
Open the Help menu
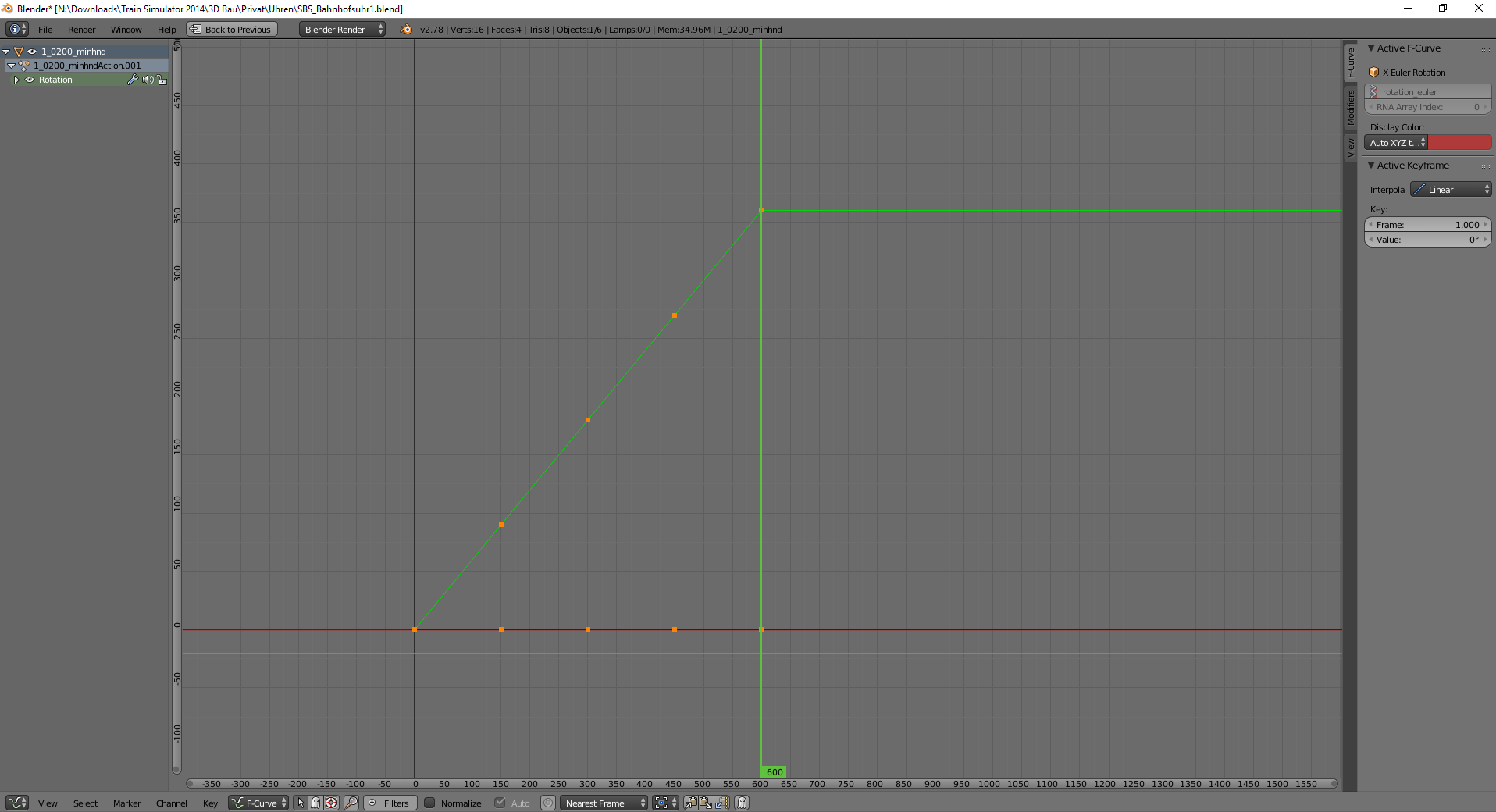tap(167, 30)
